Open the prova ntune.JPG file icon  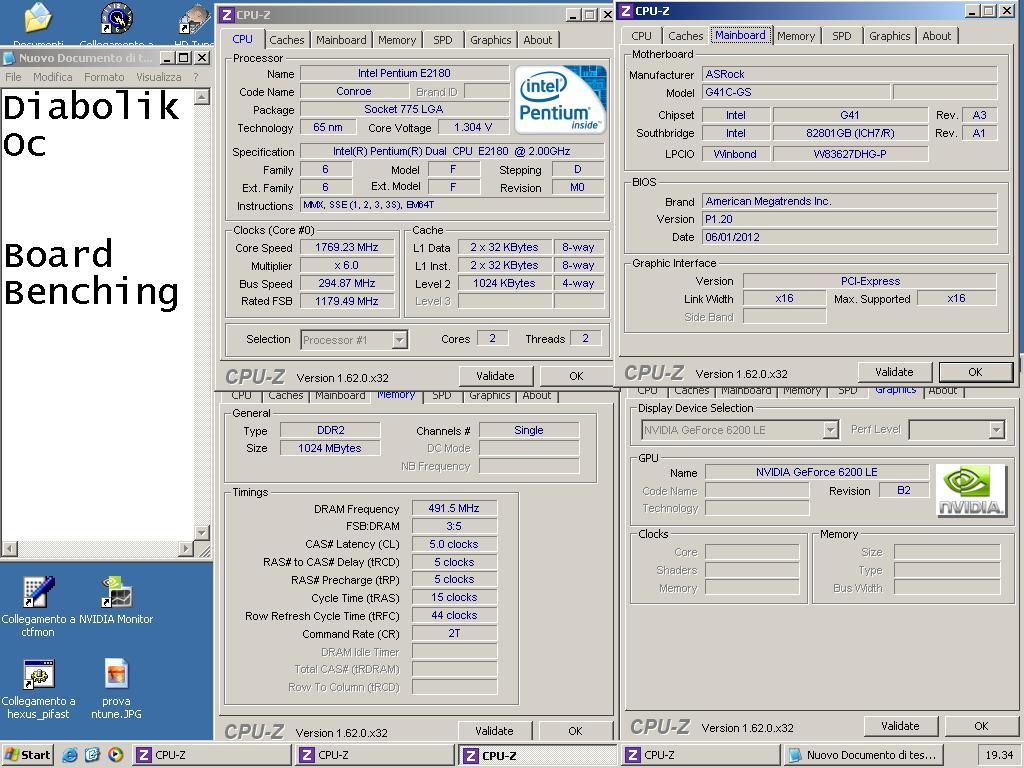click(116, 688)
